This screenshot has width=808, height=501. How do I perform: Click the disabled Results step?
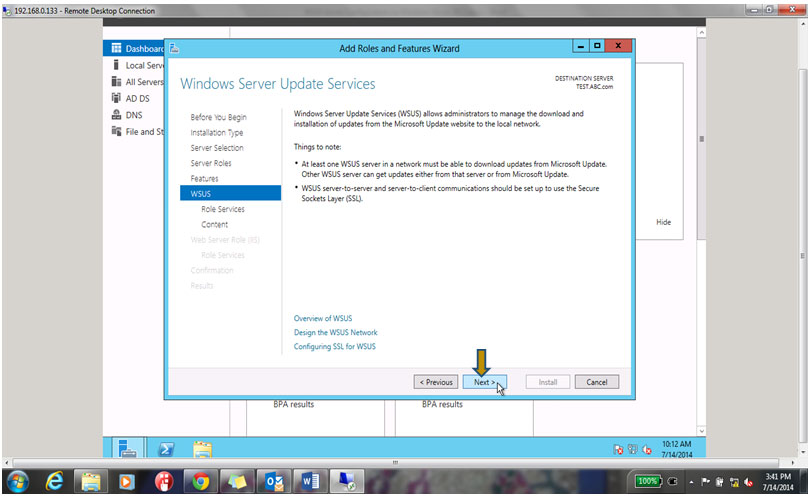[201, 286]
